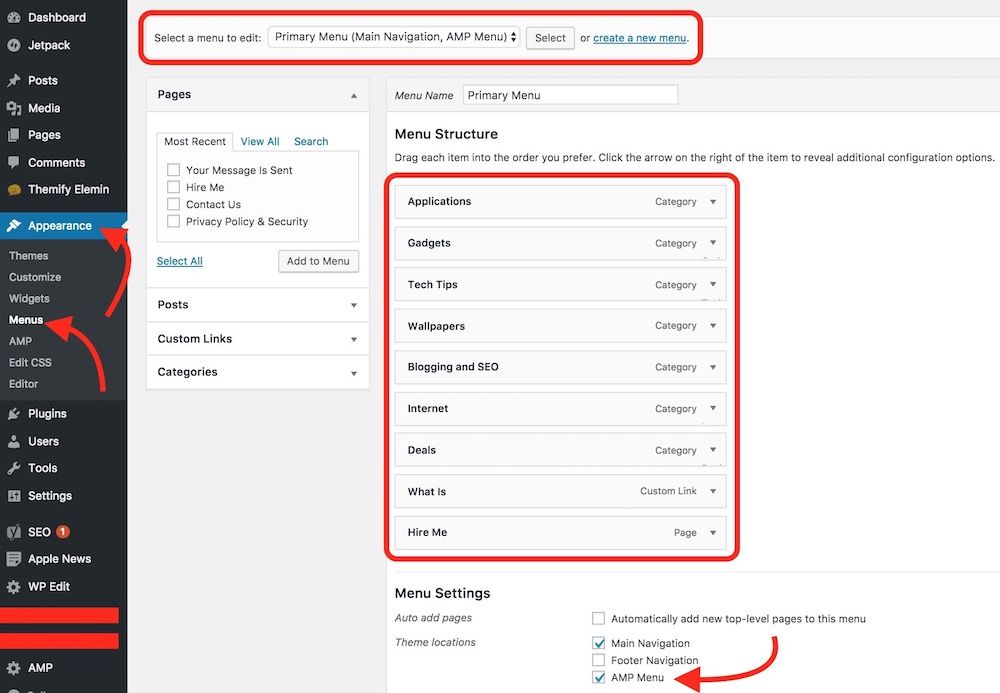Screen dimensions: 1000x693
Task: Enable the Footer Navigation theme location
Action: click(599, 660)
